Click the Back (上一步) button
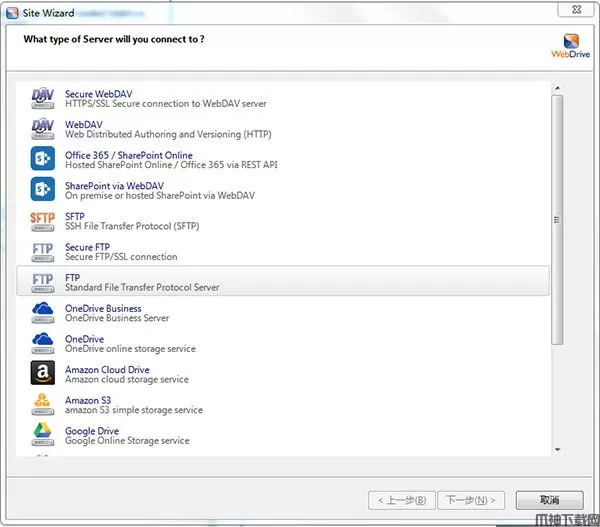 pyautogui.click(x=401, y=499)
